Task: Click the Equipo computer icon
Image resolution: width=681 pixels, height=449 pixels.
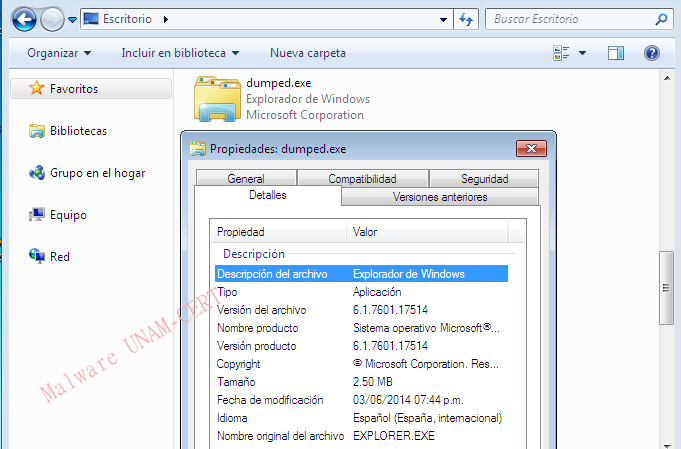Action: tap(37, 215)
